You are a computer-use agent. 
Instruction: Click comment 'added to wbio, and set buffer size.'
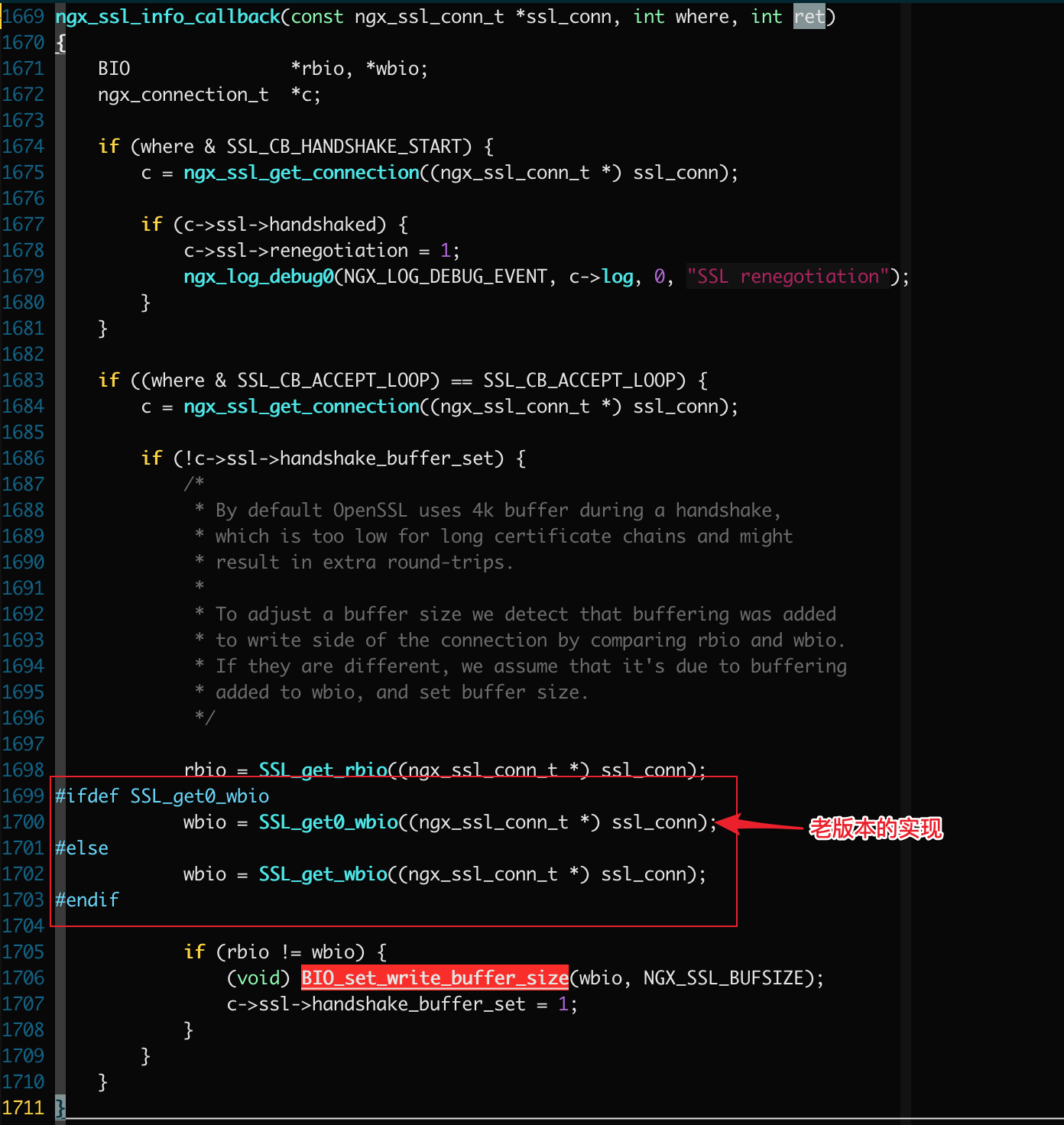[x=402, y=692]
